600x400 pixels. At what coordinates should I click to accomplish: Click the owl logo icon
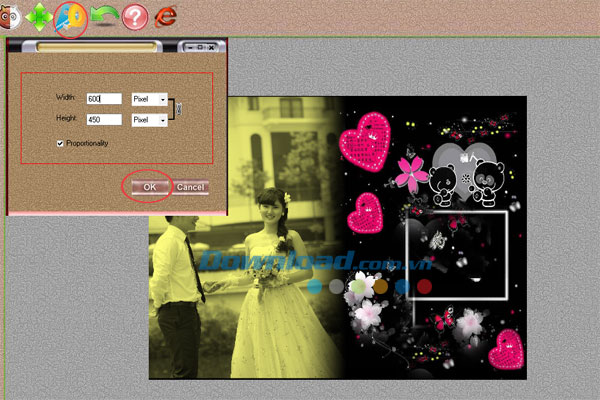8,15
